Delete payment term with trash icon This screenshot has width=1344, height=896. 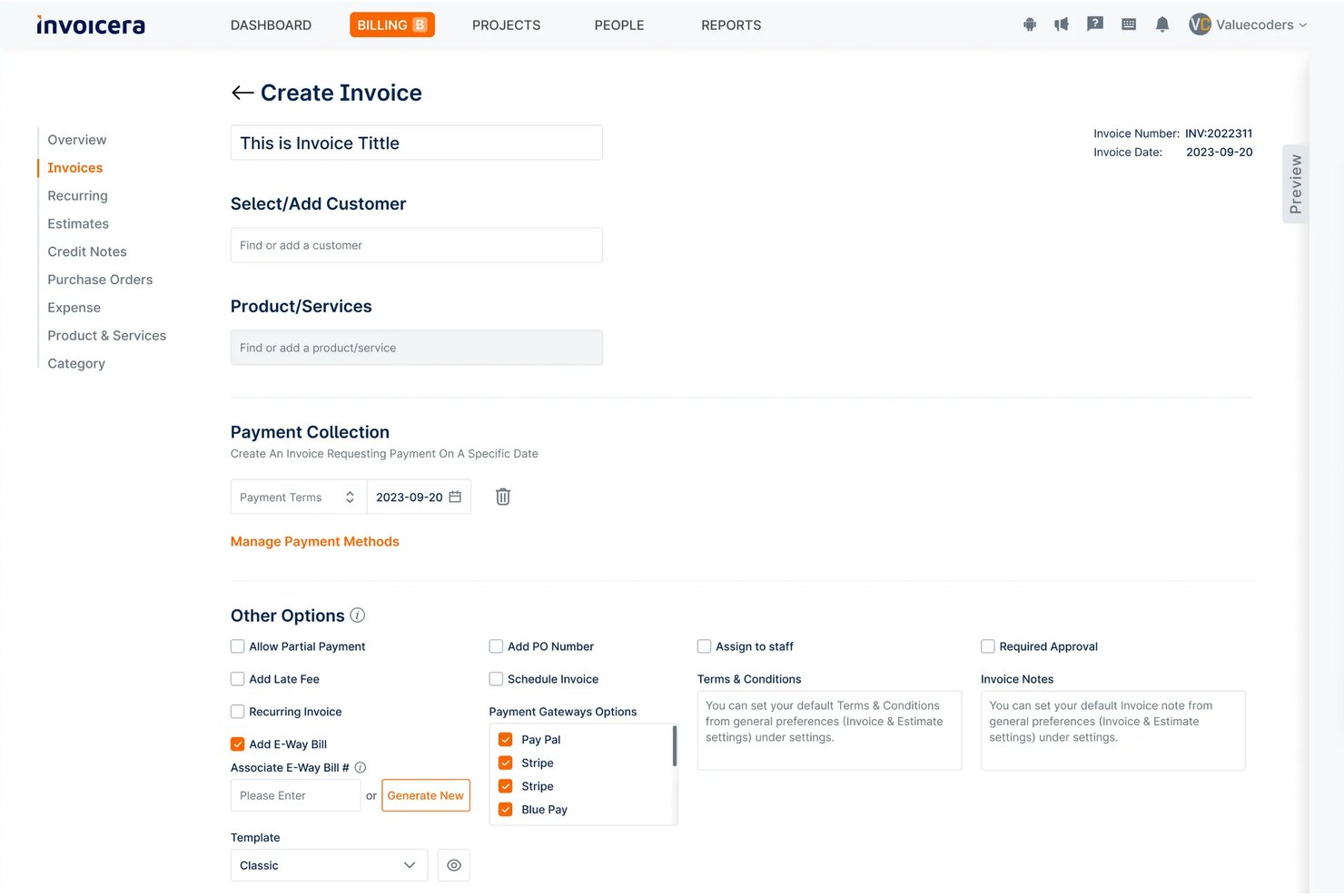(x=503, y=497)
